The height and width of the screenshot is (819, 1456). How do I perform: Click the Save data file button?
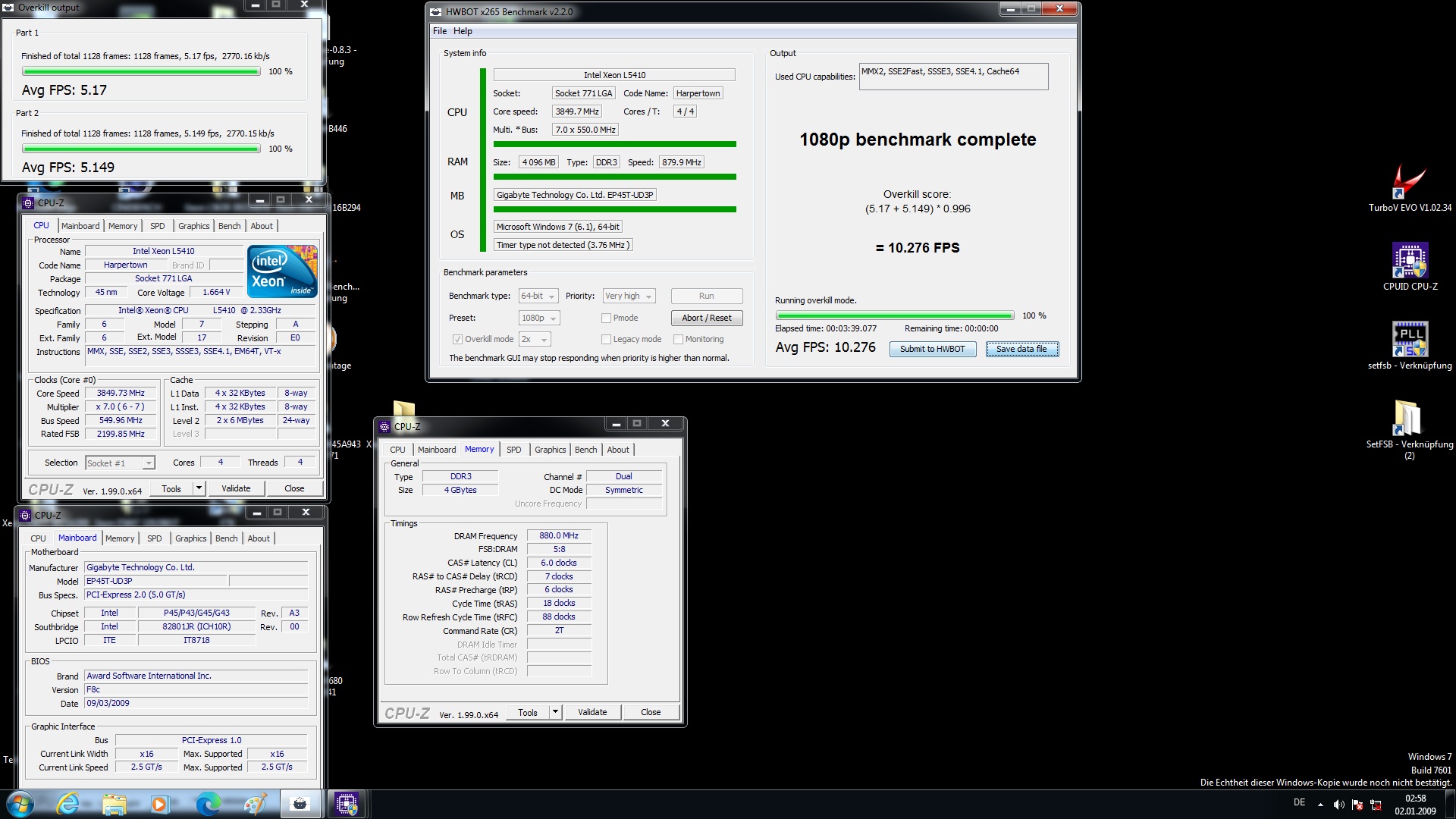tap(1021, 349)
